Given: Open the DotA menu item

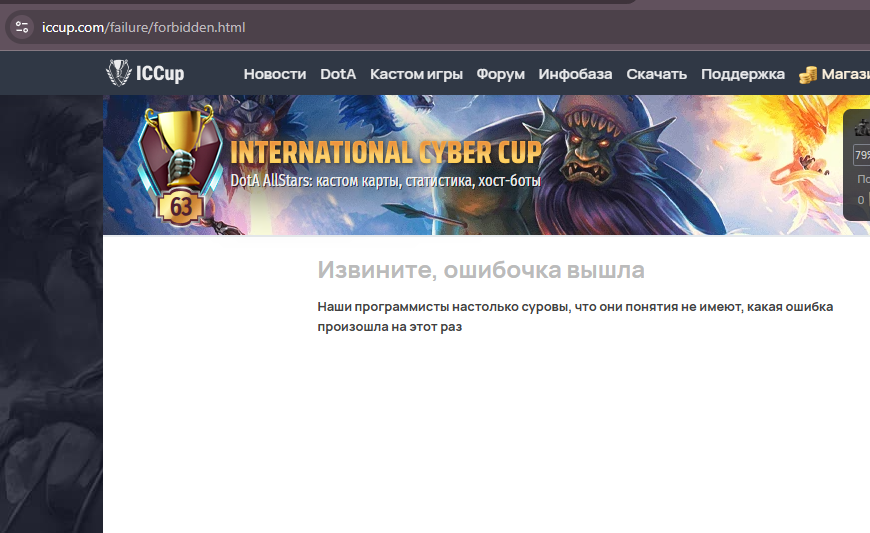Looking at the screenshot, I should click(x=338, y=74).
